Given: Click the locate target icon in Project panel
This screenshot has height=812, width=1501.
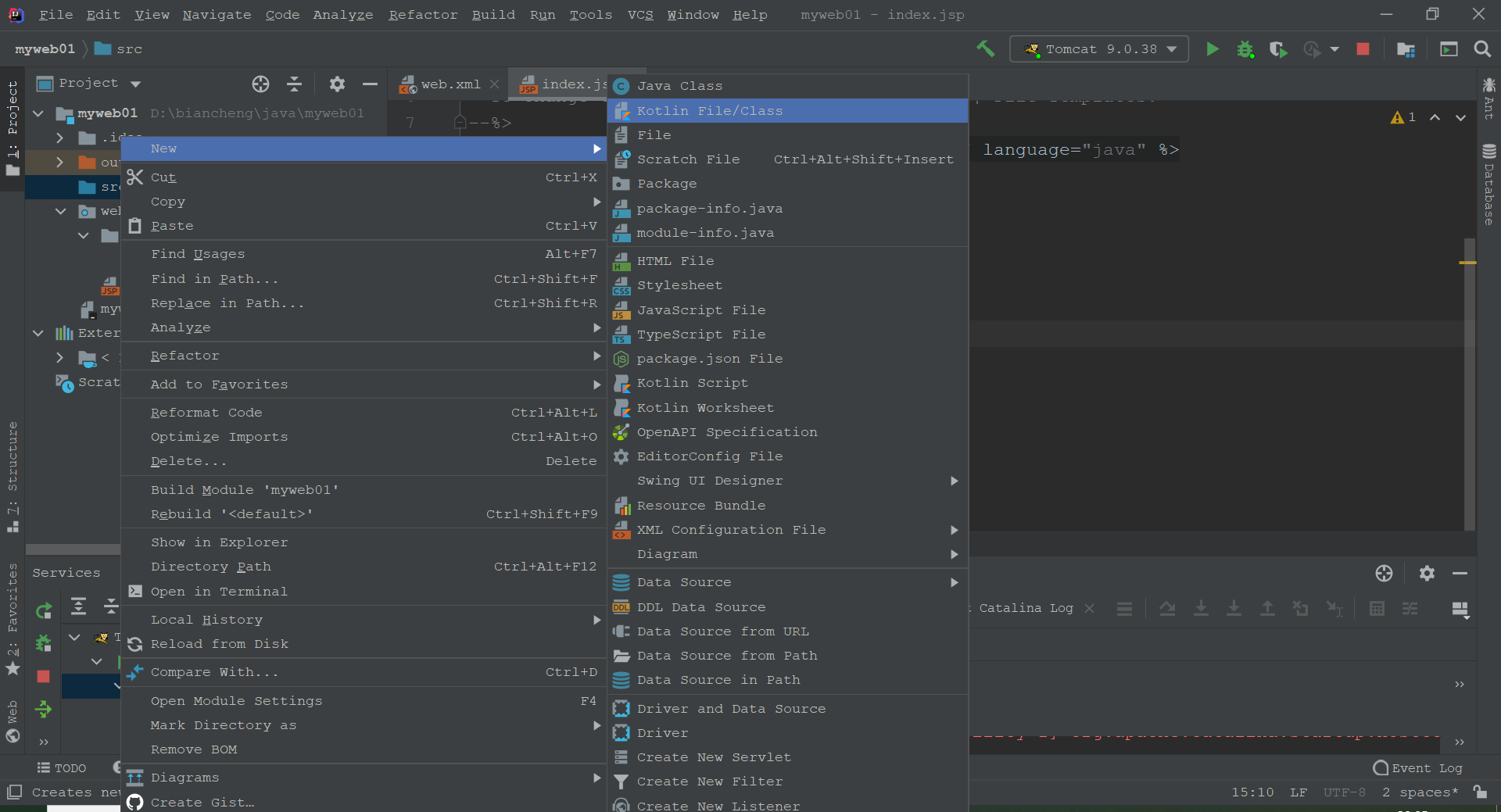Looking at the screenshot, I should (260, 84).
